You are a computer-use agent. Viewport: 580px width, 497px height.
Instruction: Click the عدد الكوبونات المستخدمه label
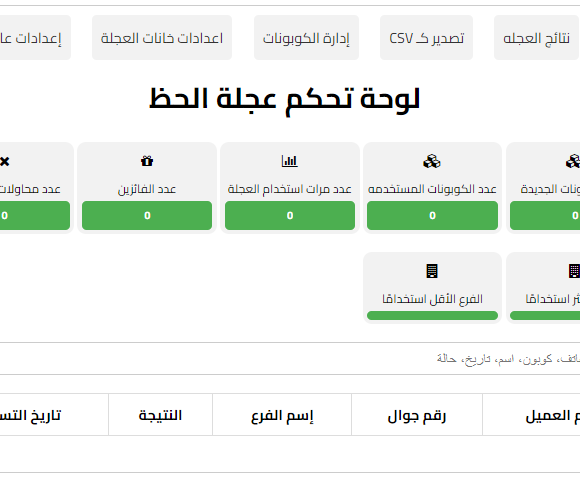point(432,189)
